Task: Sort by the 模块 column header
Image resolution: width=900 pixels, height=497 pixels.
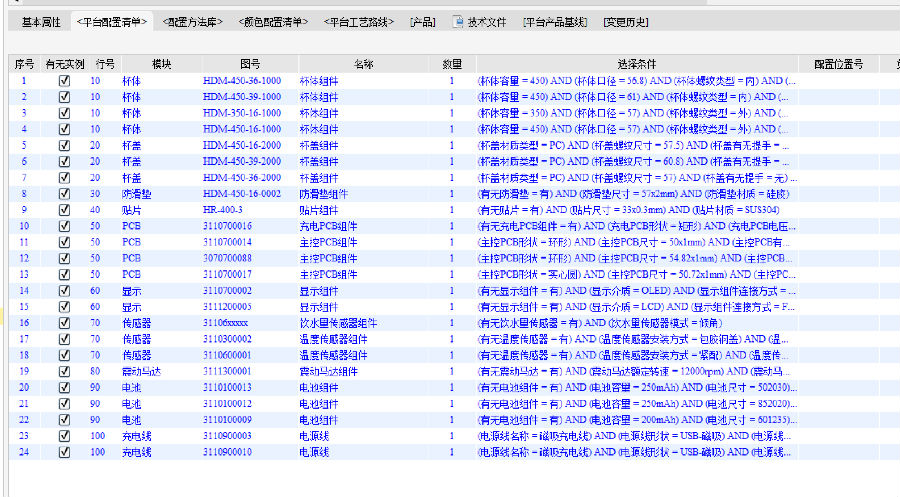Action: pyautogui.click(x=161, y=64)
